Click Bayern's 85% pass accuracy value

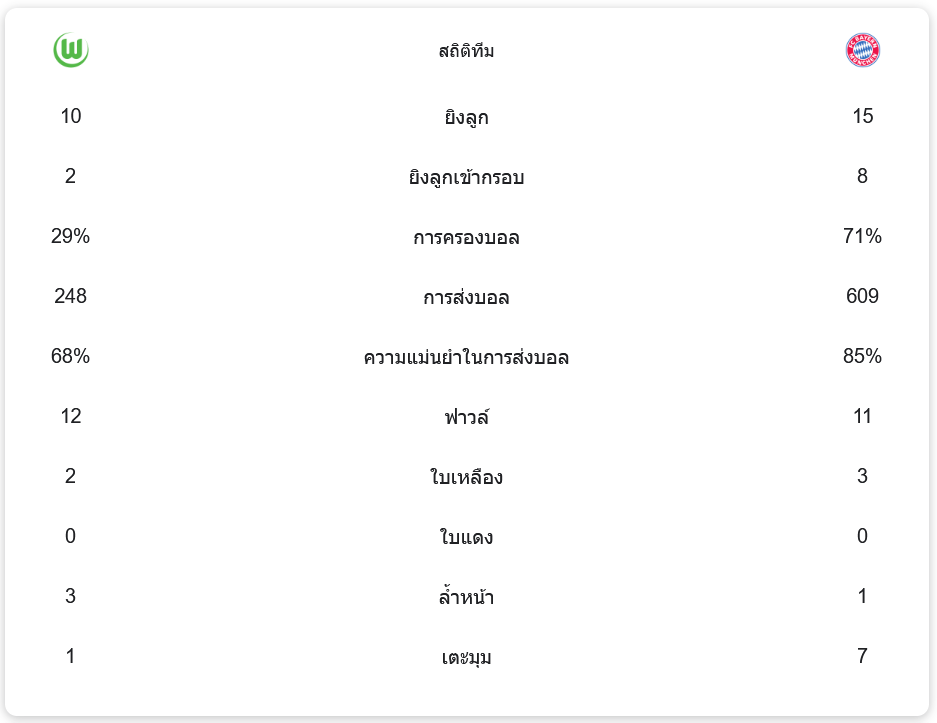coord(862,357)
